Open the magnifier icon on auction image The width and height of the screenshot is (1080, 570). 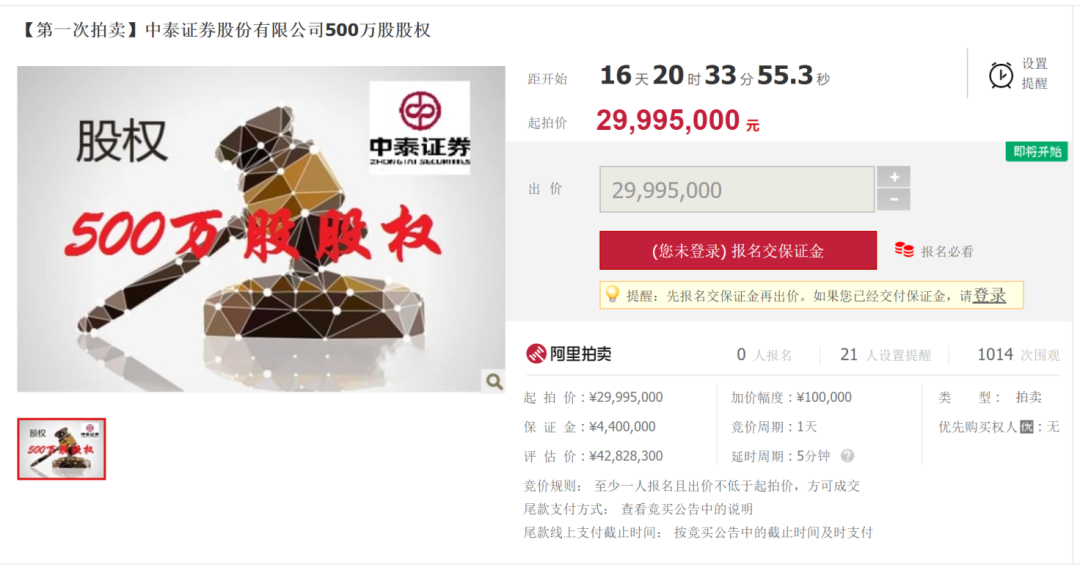(x=494, y=381)
